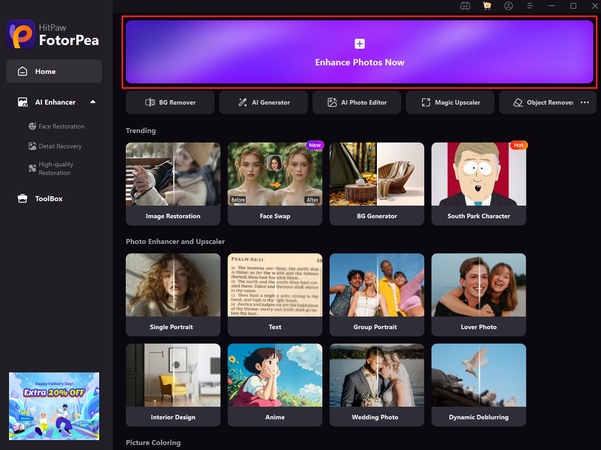
Task: Open the BG Remover tool button
Action: [x=170, y=102]
